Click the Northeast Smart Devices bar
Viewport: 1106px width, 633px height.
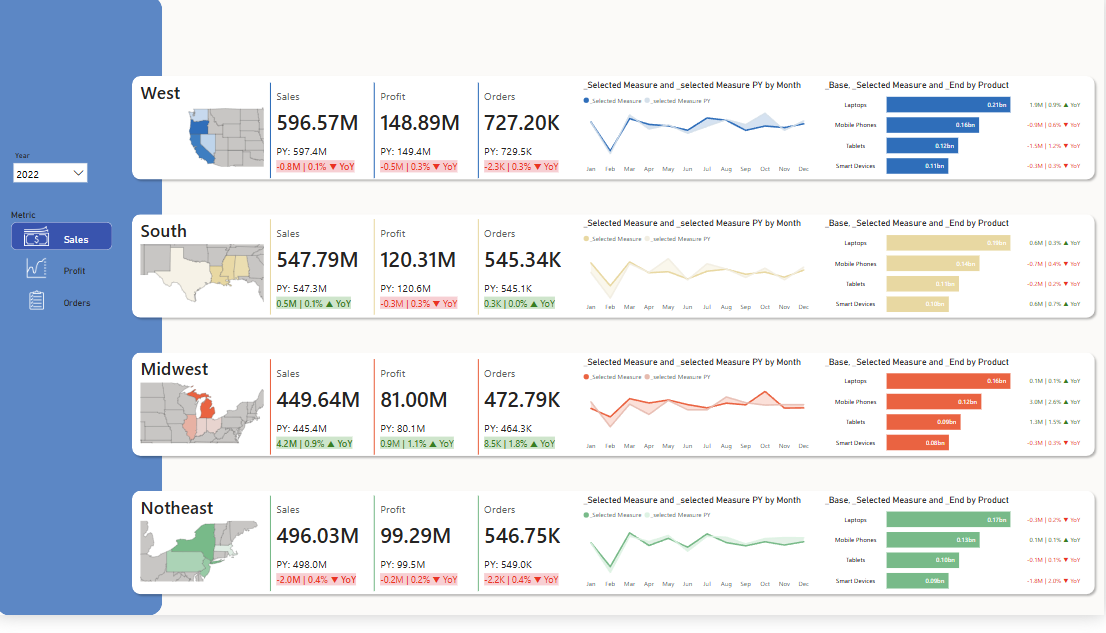tap(916, 581)
